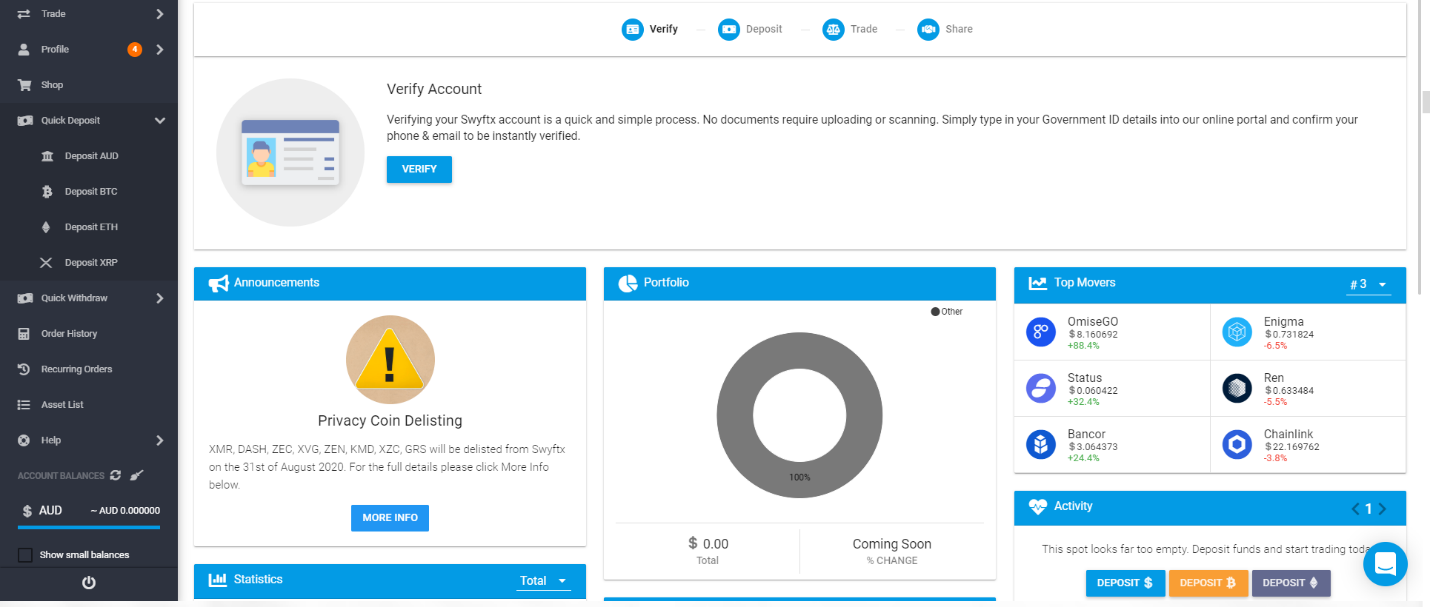The height and width of the screenshot is (607, 1430).
Task: Open Order History from sidebar
Action: (x=69, y=334)
